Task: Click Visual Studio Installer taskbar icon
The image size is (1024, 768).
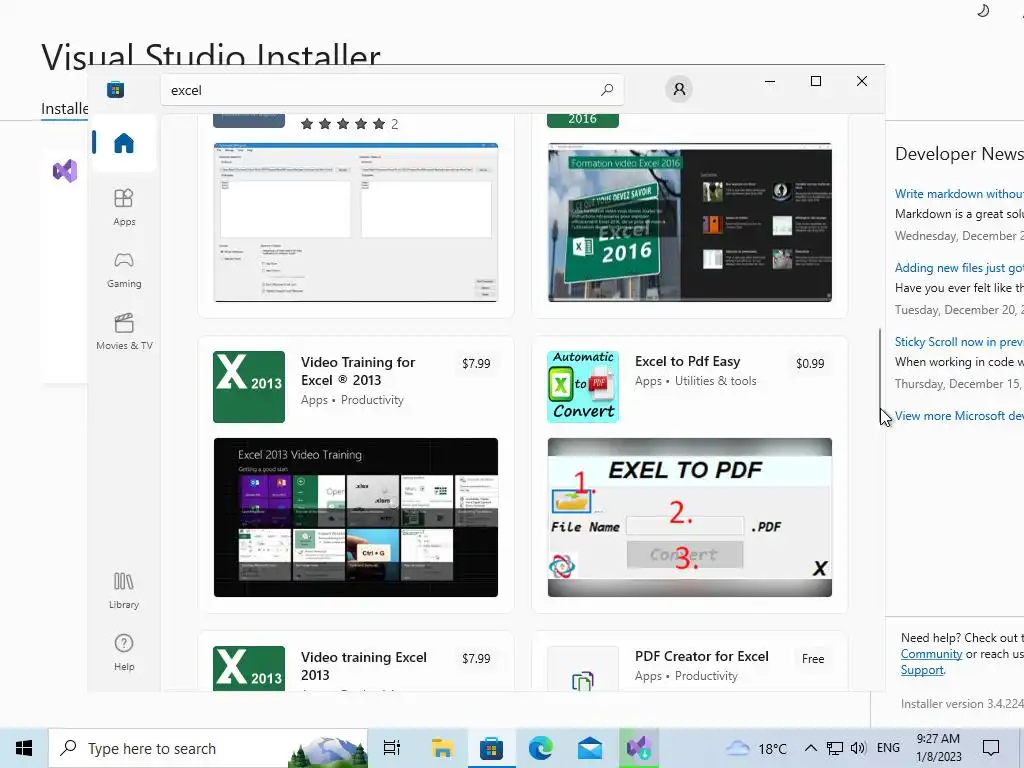Action: [x=639, y=748]
